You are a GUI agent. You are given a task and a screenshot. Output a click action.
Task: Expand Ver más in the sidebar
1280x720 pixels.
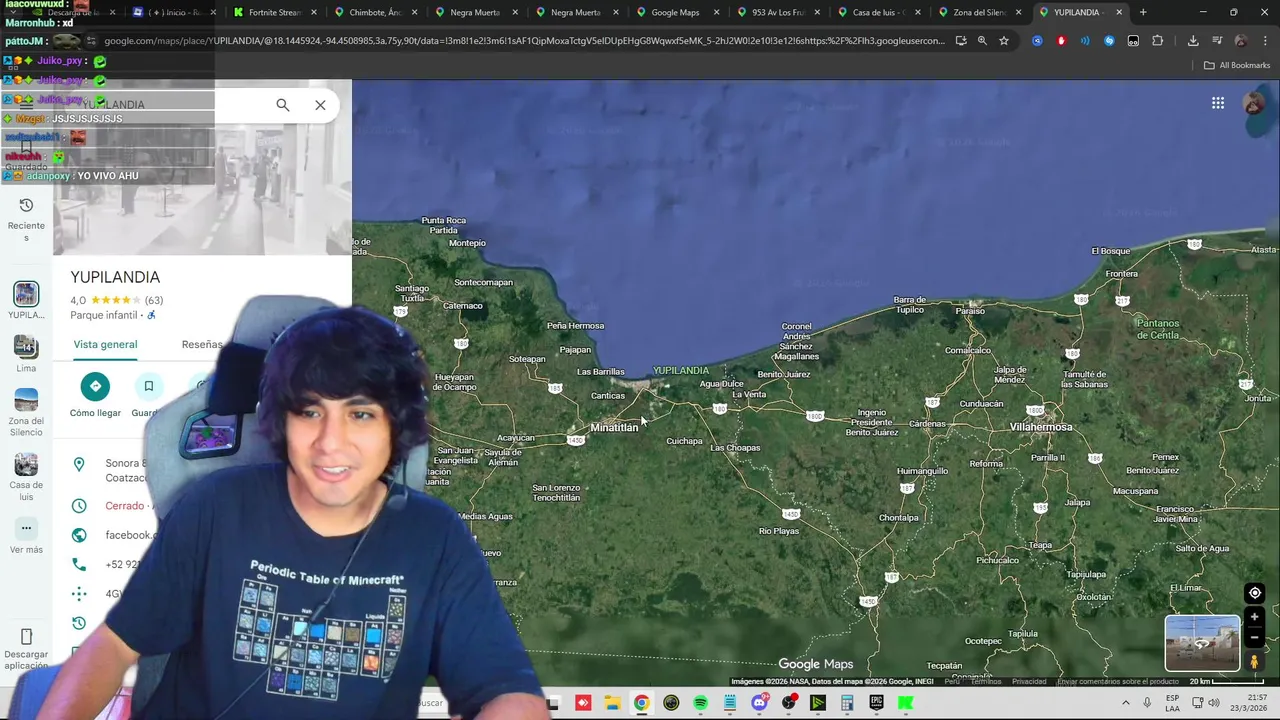[26, 537]
